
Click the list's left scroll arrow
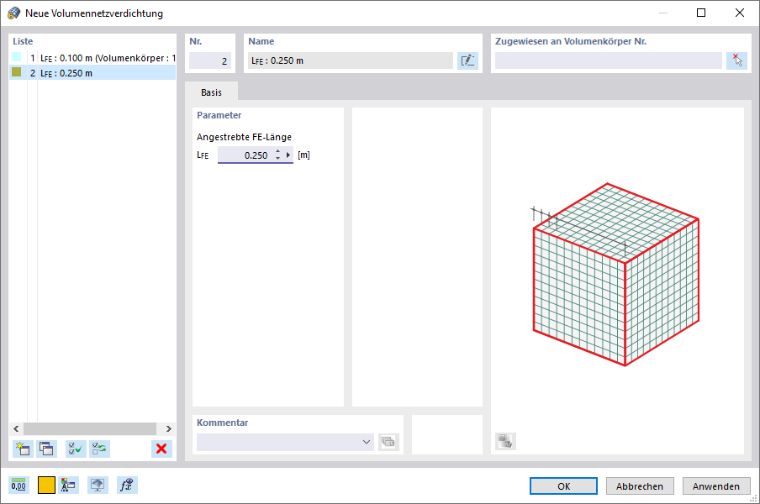pyautogui.click(x=16, y=429)
